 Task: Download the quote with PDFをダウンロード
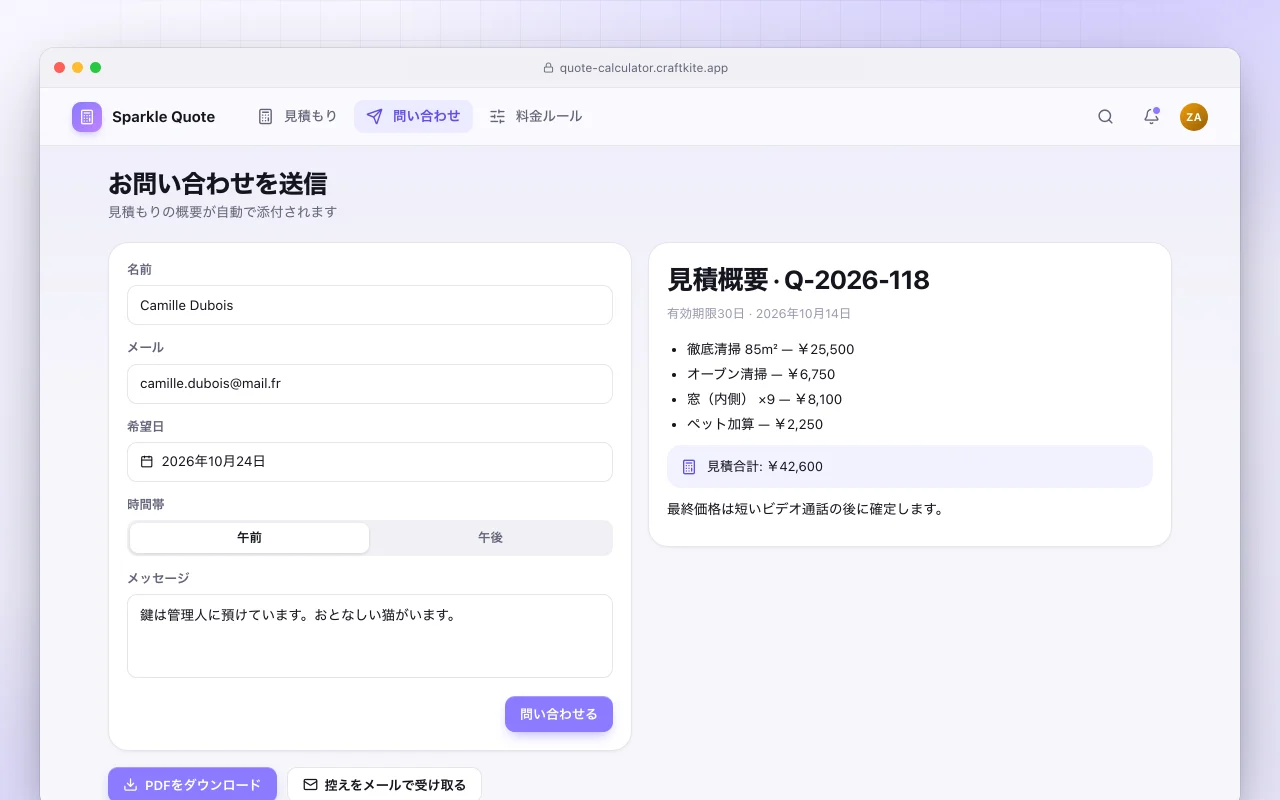point(192,785)
